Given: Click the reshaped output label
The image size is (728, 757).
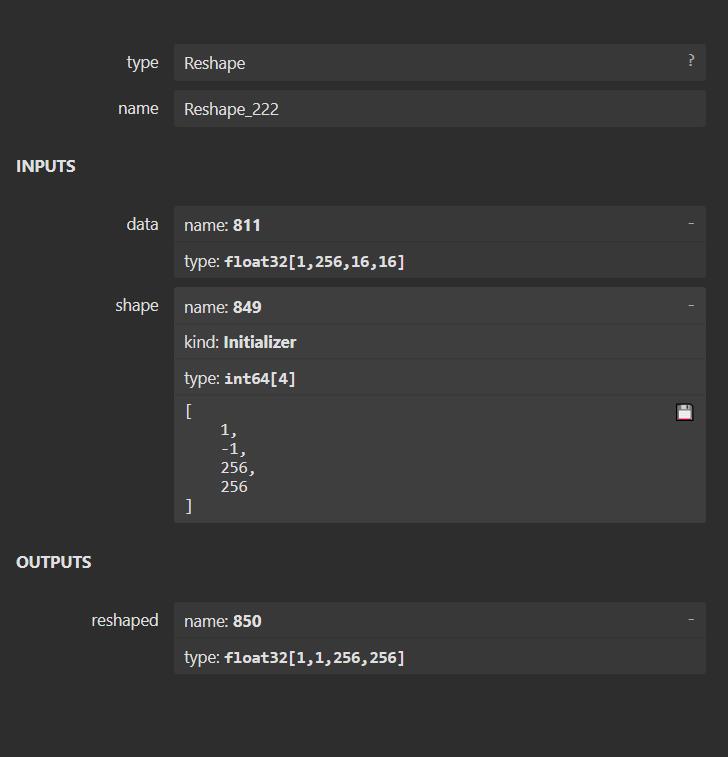Looking at the screenshot, I should coord(124,620).
